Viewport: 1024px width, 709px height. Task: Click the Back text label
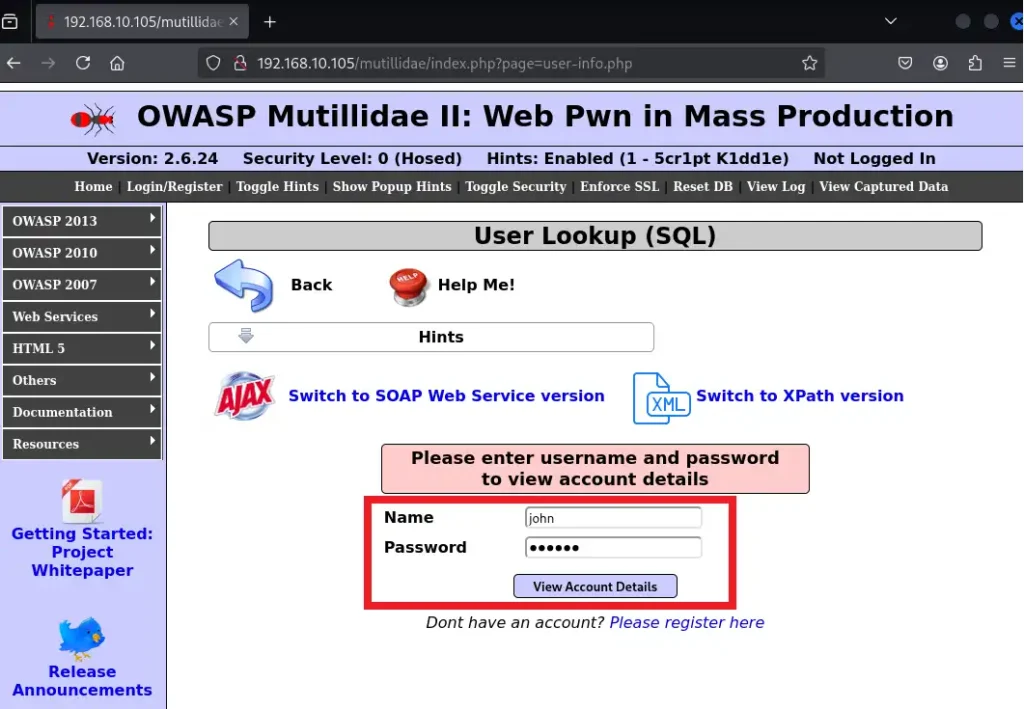point(312,285)
